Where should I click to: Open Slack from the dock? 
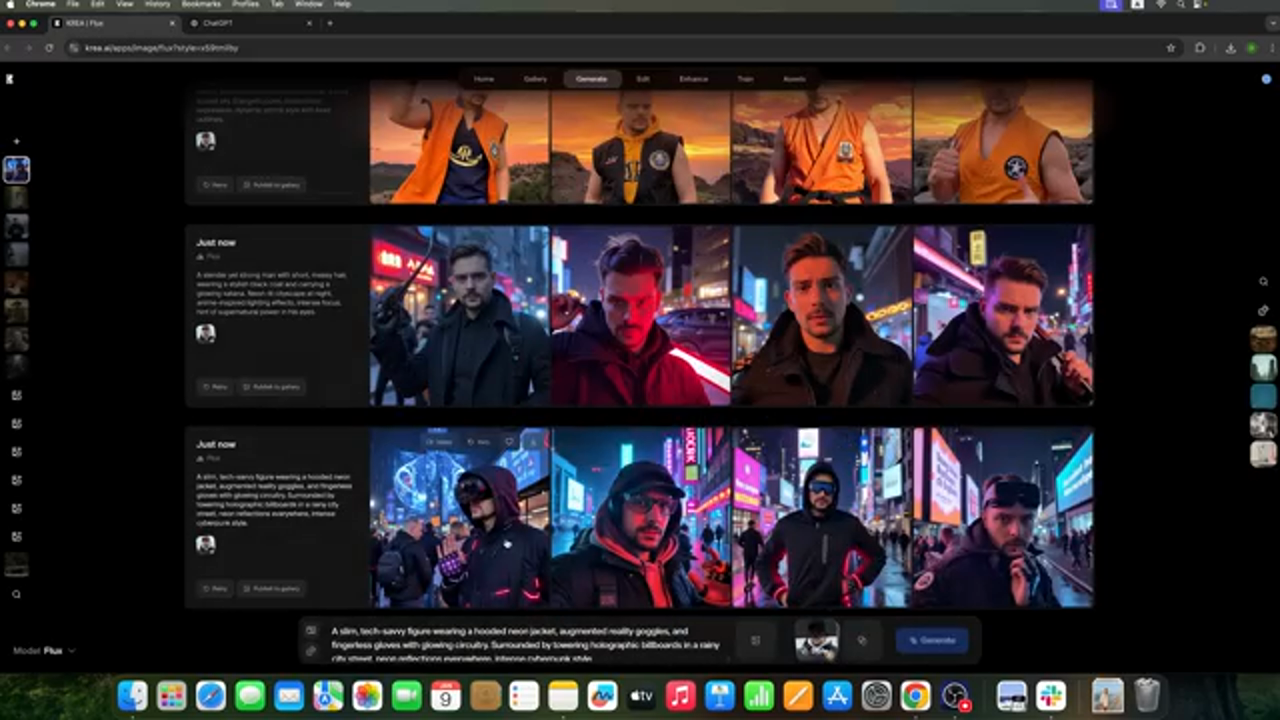click(x=1051, y=695)
